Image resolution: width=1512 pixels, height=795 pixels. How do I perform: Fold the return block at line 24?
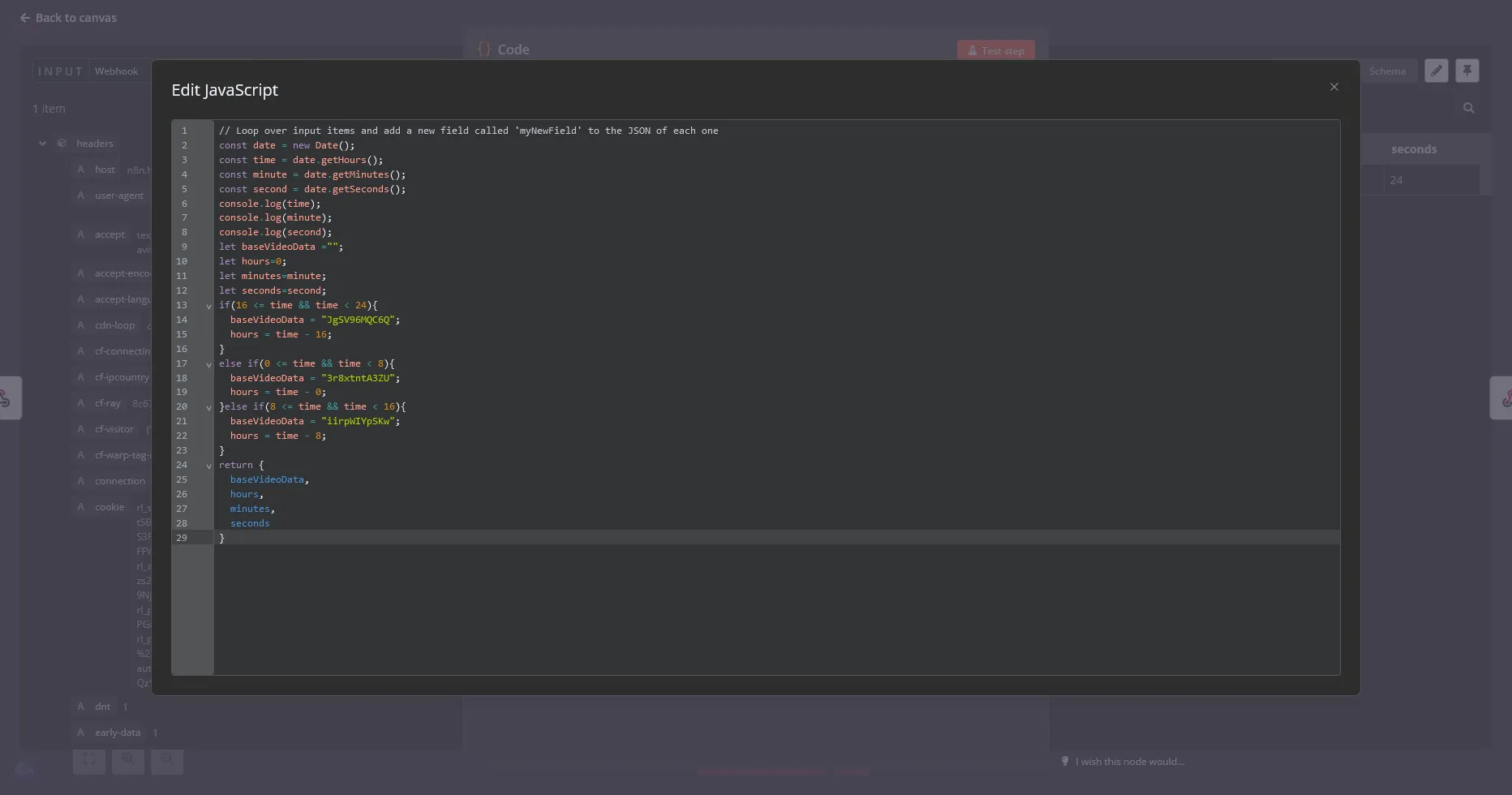click(208, 466)
